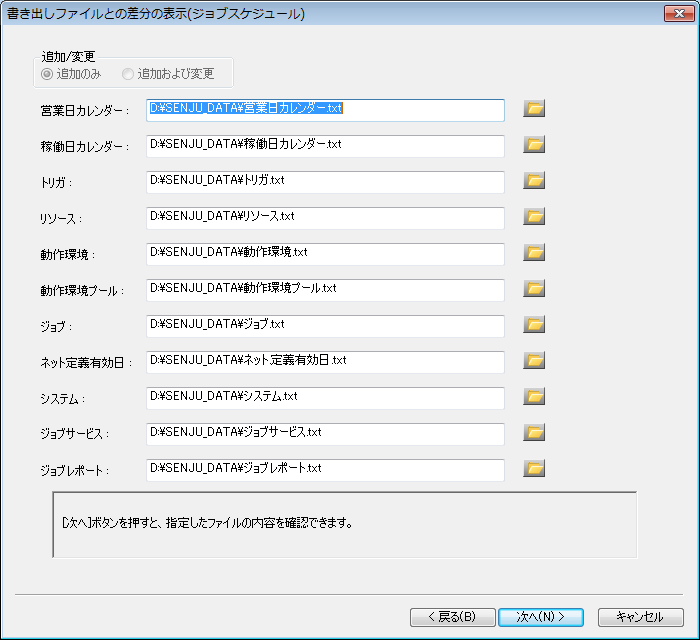Image resolution: width=700 pixels, height=640 pixels.
Task: Close the dialog window
Action: coord(679,13)
